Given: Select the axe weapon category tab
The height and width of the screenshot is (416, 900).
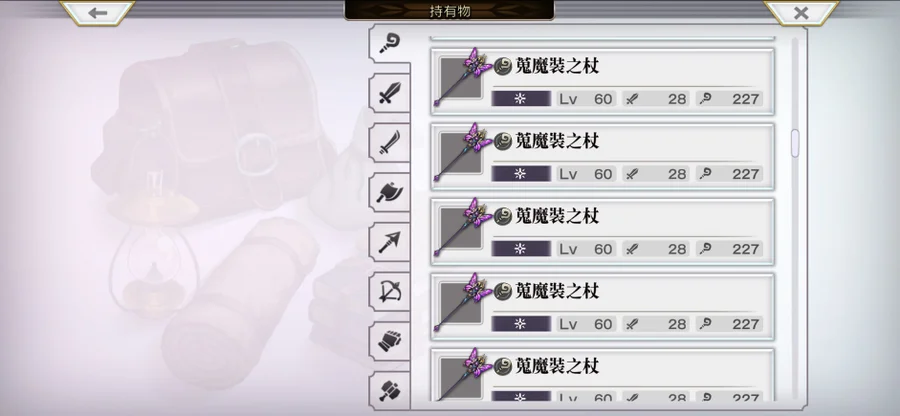Looking at the screenshot, I should [390, 192].
